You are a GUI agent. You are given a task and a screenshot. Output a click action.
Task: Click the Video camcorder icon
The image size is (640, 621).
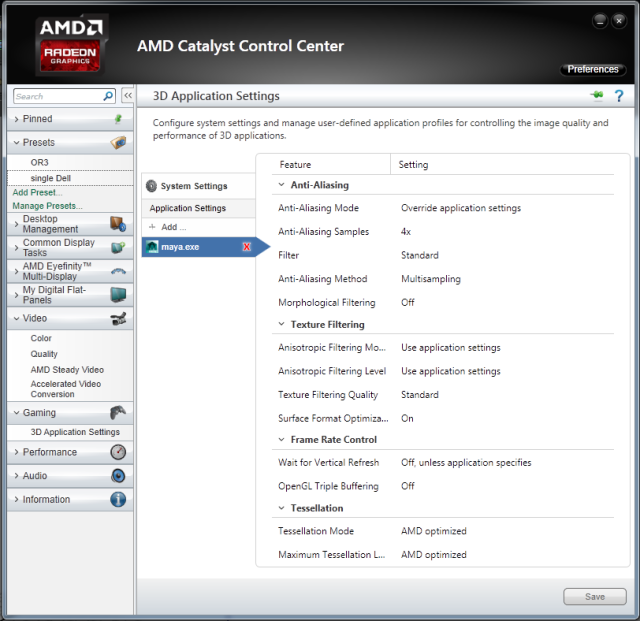[x=118, y=318]
